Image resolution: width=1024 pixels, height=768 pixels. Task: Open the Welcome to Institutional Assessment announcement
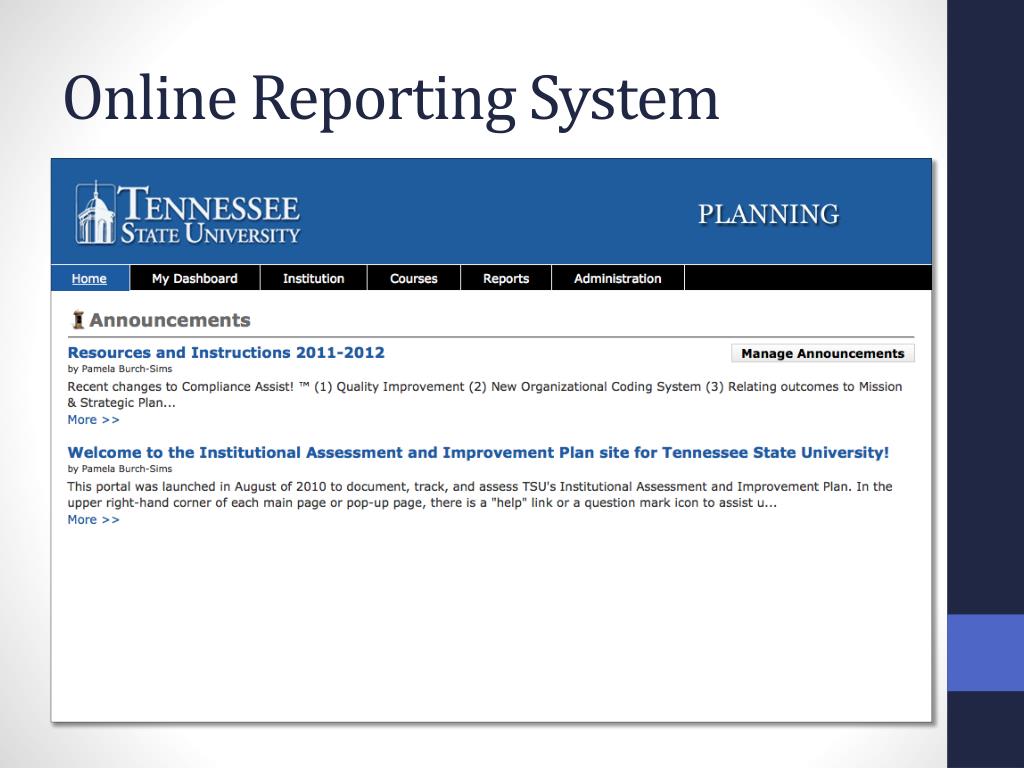click(x=478, y=453)
